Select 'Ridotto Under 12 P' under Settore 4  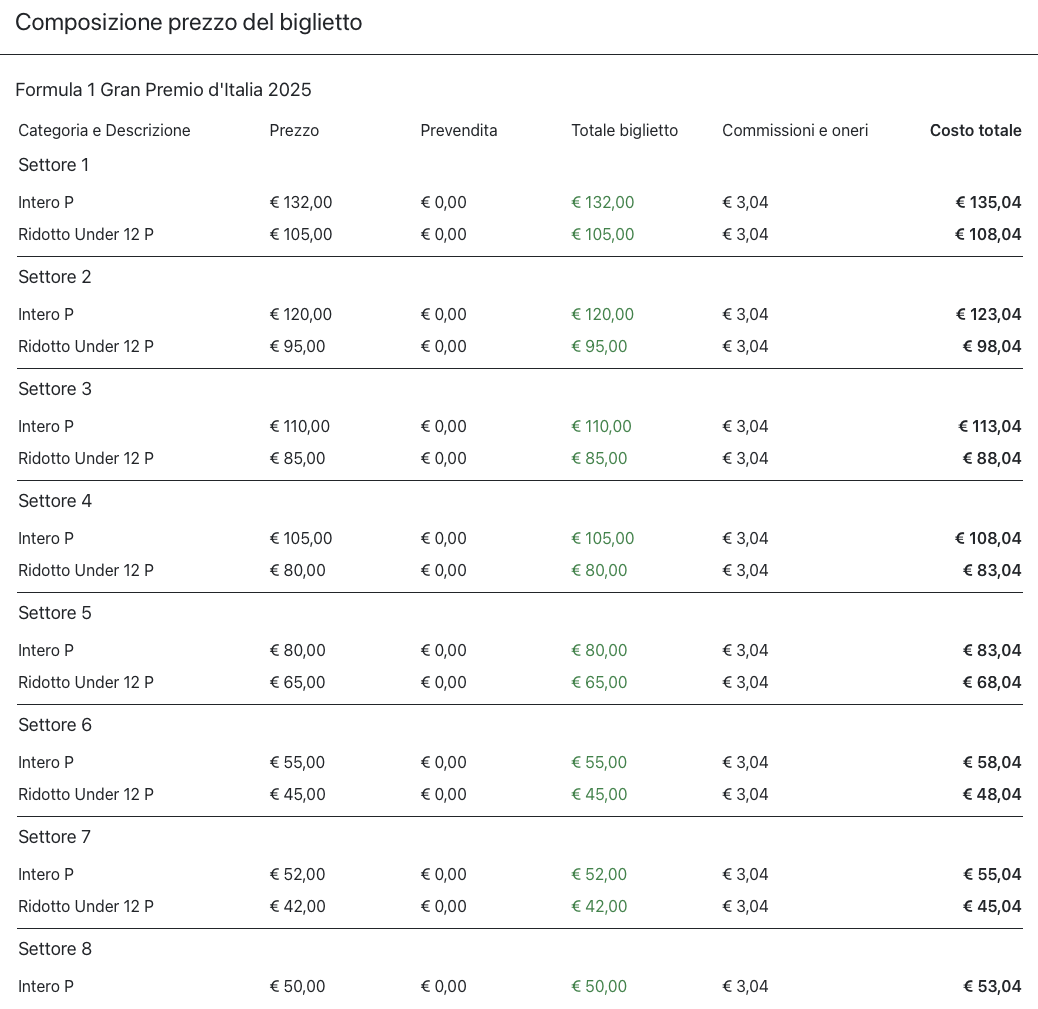click(86, 570)
